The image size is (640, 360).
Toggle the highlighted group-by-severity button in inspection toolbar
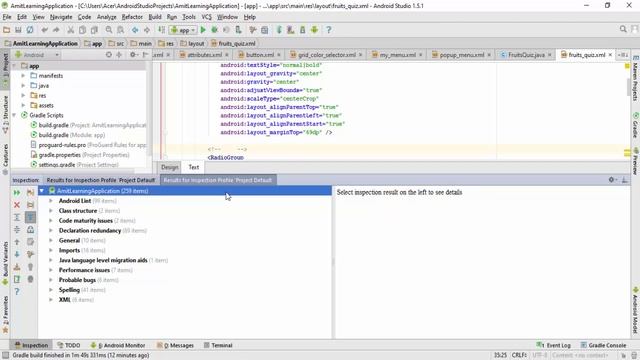(x=30, y=218)
